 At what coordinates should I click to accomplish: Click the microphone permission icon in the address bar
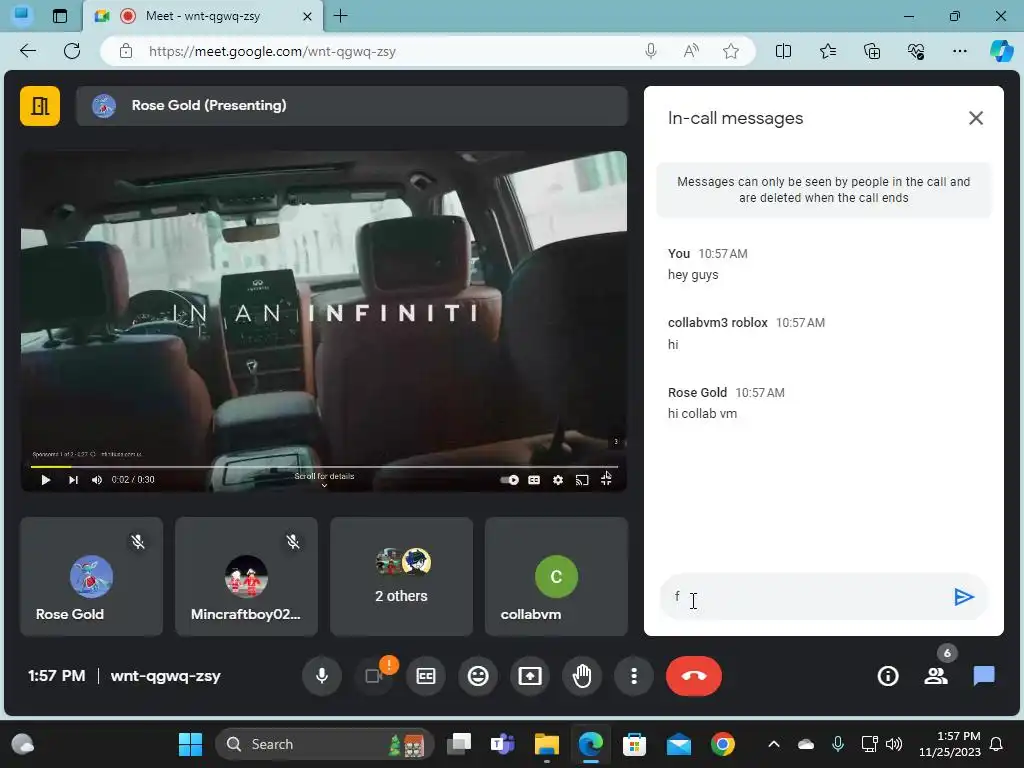pos(650,51)
